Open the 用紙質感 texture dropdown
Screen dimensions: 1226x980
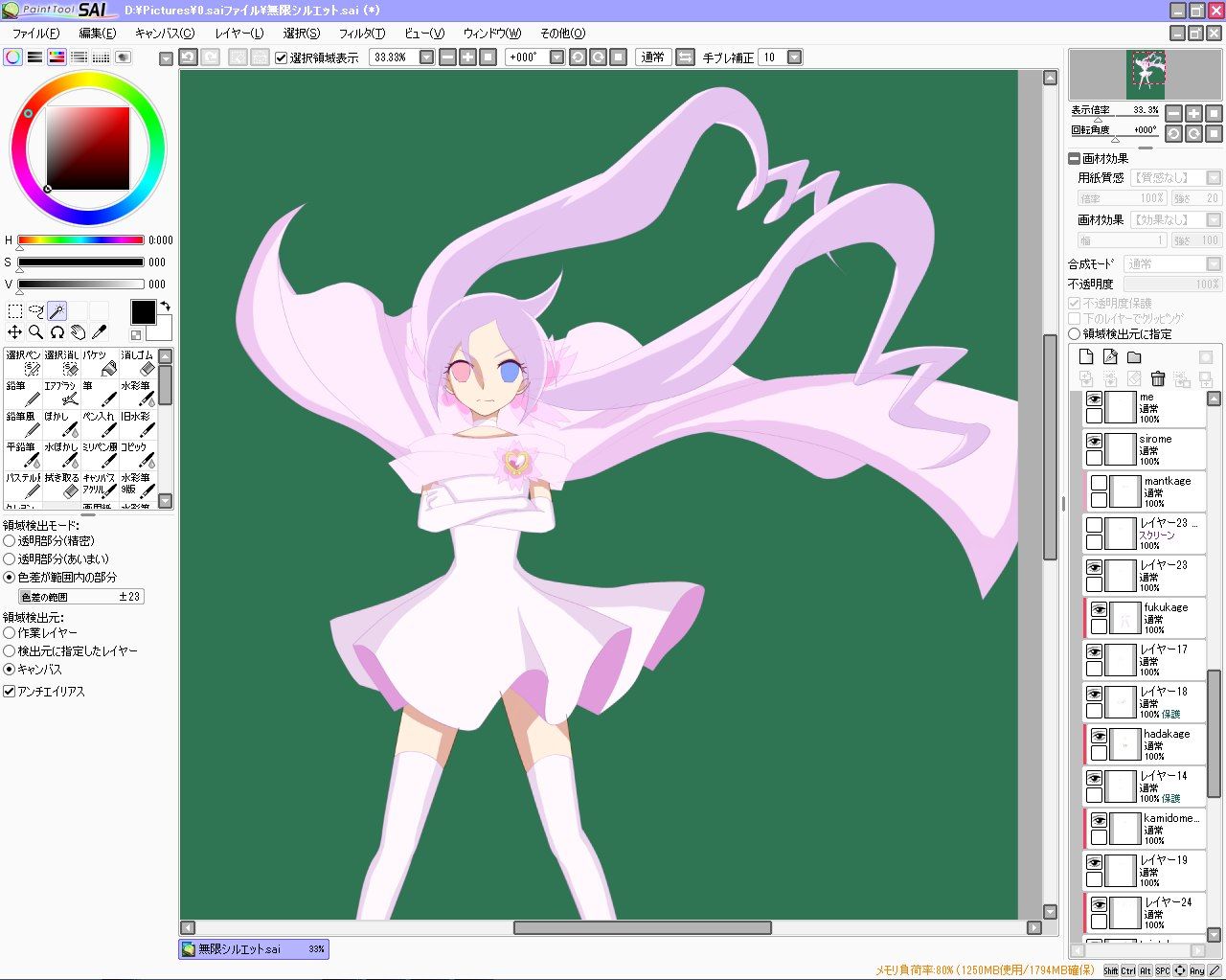1214,177
